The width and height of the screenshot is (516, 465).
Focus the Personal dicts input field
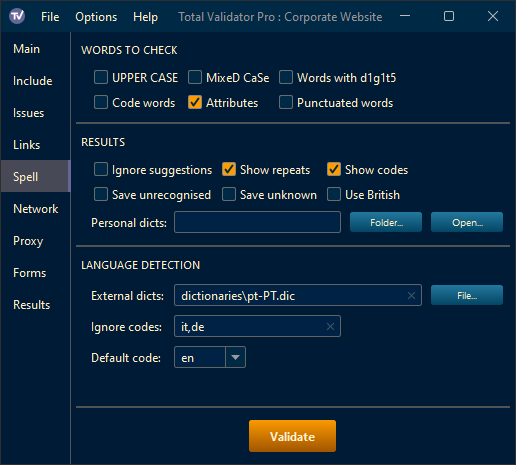[257, 222]
